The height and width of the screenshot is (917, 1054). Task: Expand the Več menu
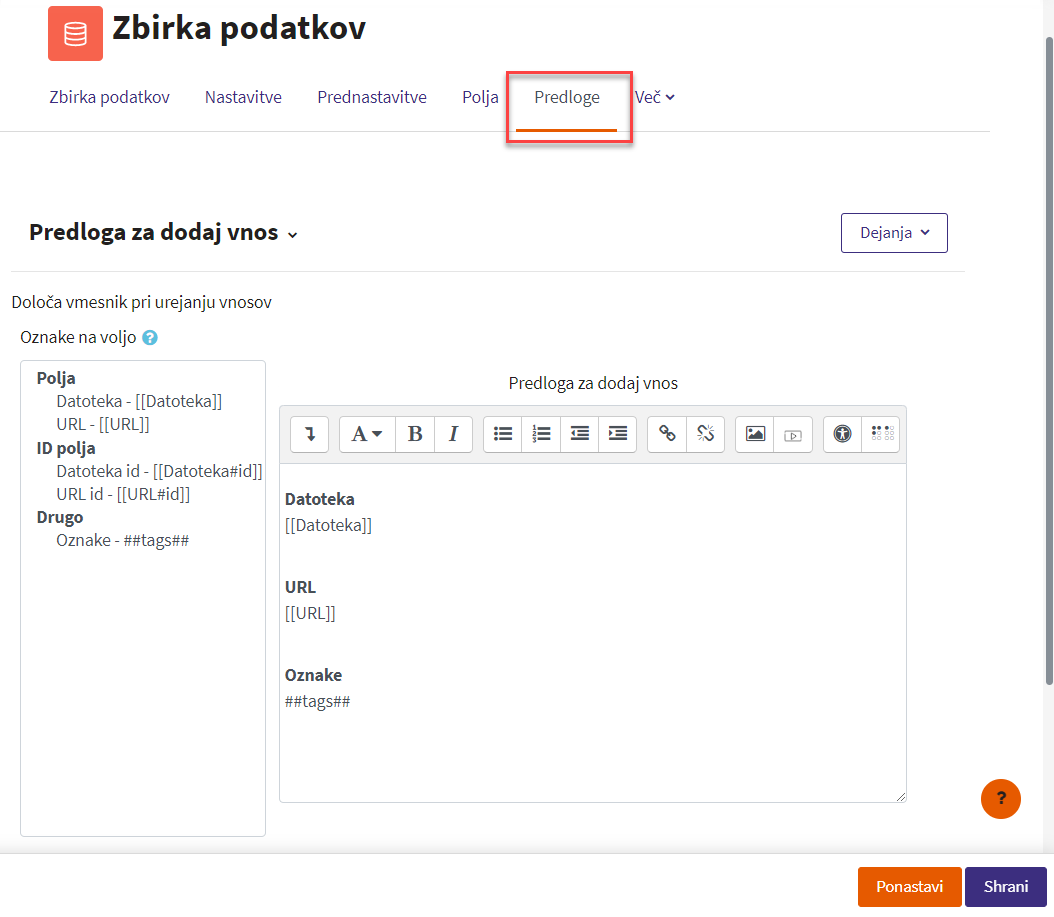tap(655, 97)
